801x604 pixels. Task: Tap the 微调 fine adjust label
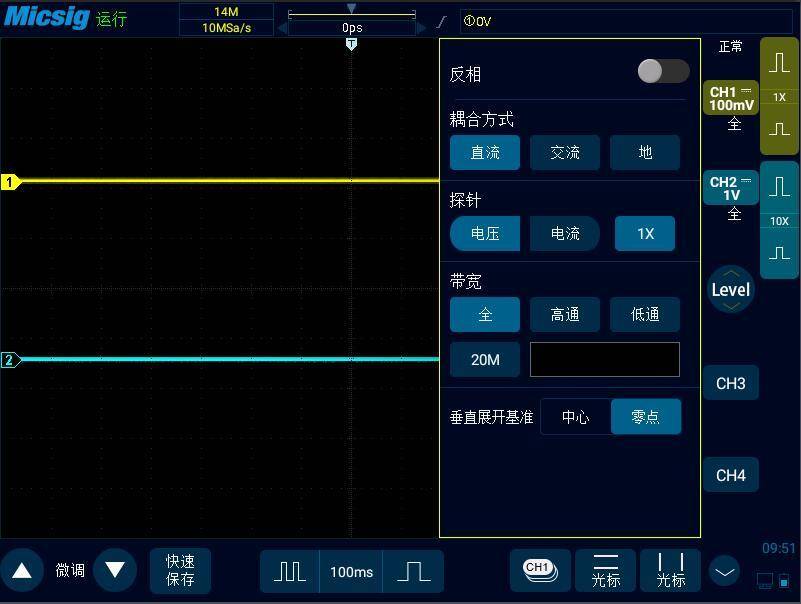[x=69, y=570]
